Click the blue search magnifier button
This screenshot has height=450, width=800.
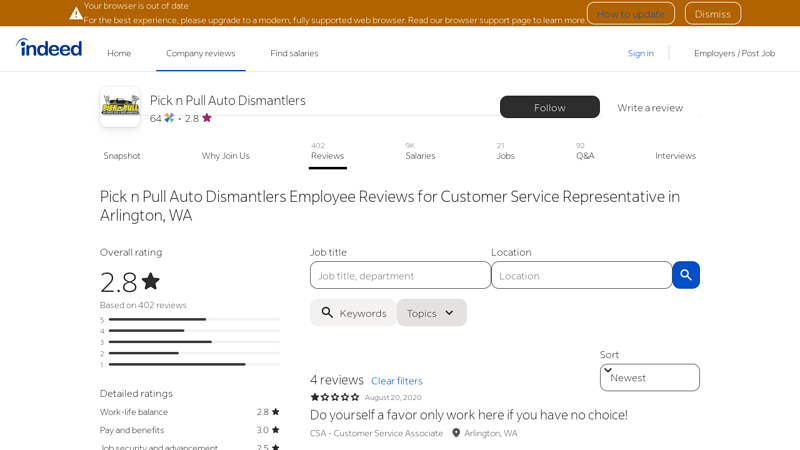pos(685,275)
